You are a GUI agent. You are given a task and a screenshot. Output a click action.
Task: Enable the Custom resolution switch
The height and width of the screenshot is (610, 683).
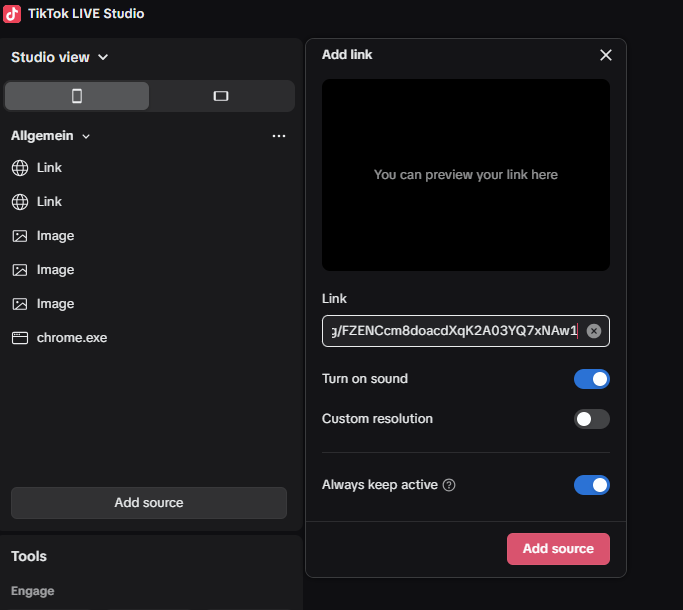pos(592,419)
